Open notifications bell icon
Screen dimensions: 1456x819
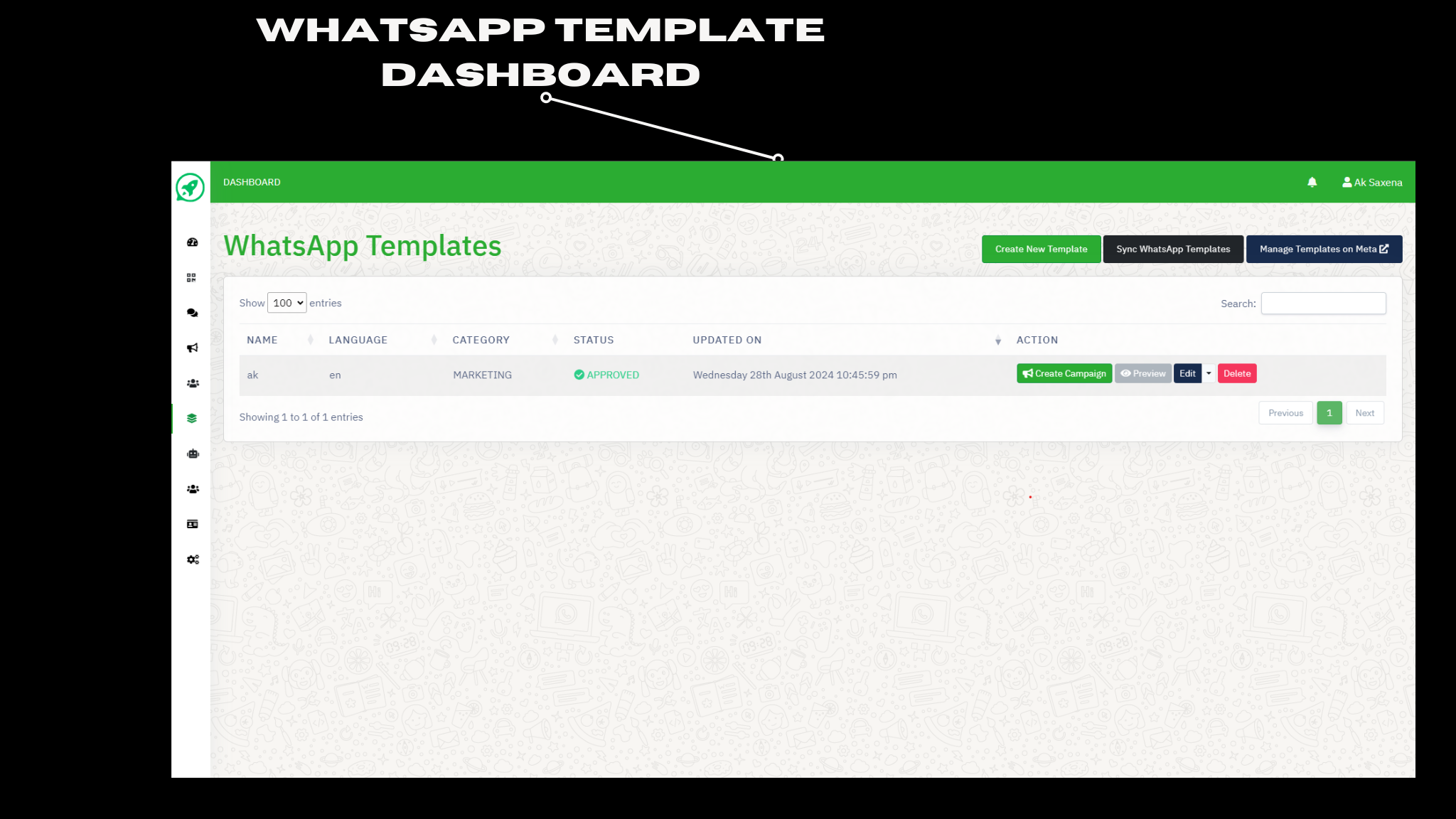point(1312,182)
